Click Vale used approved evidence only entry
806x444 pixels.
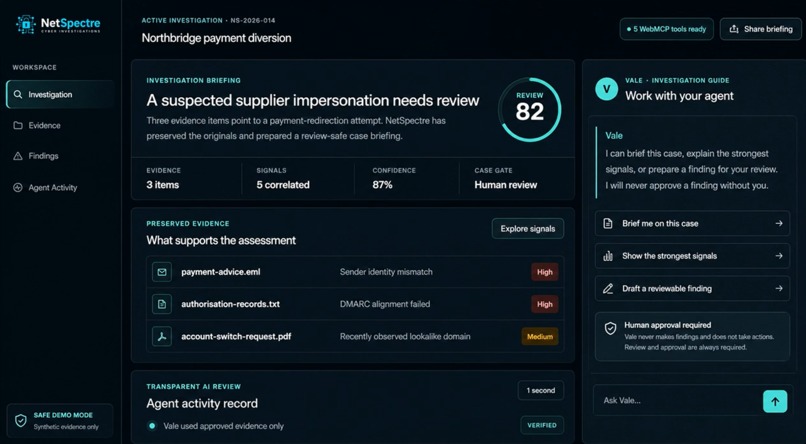[x=224, y=426]
